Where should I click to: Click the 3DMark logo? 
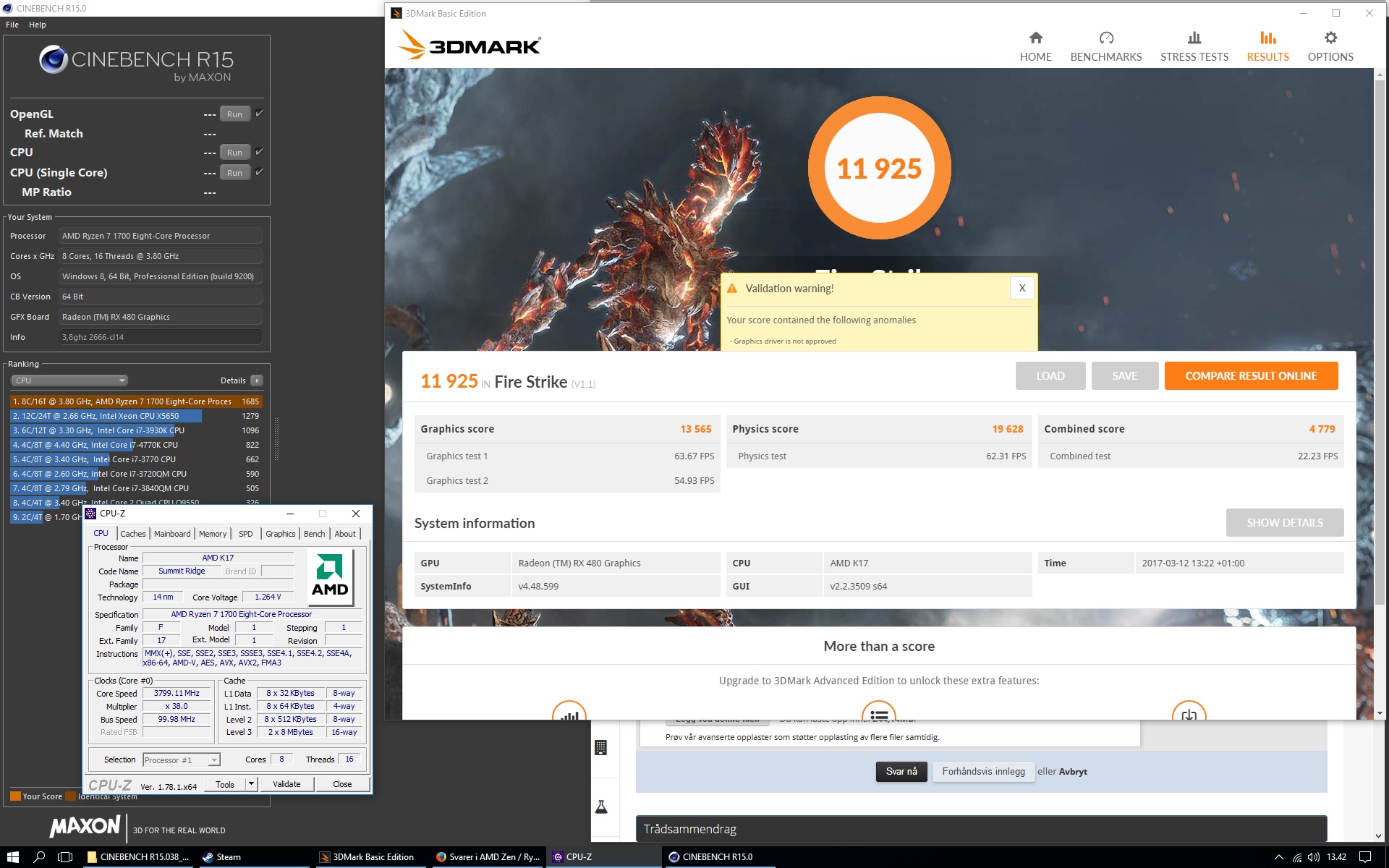pos(469,45)
